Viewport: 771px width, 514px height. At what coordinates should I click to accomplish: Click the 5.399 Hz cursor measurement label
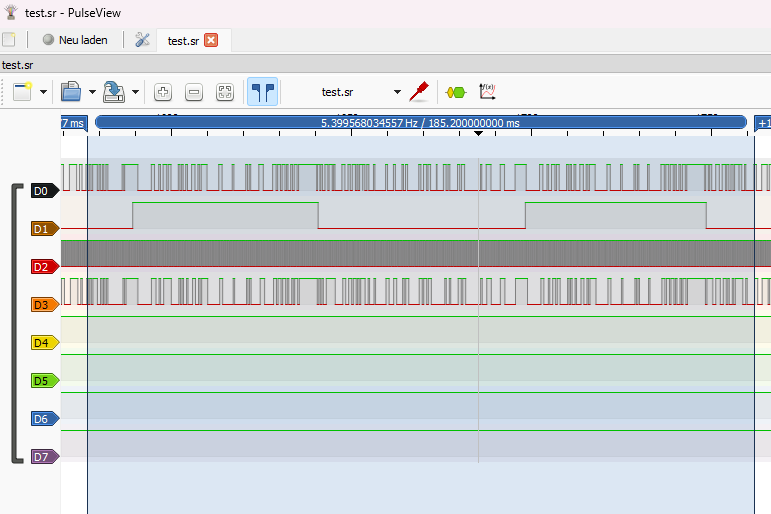[420, 122]
